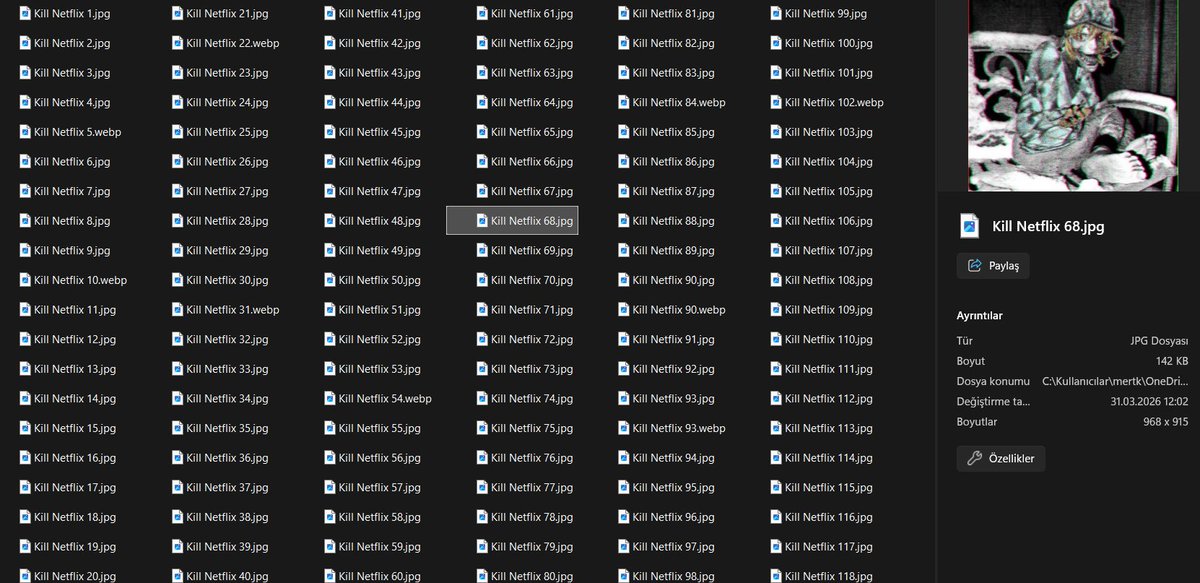
Task: Select the file name Kill Netflix 113.jpg
Action: click(x=829, y=428)
